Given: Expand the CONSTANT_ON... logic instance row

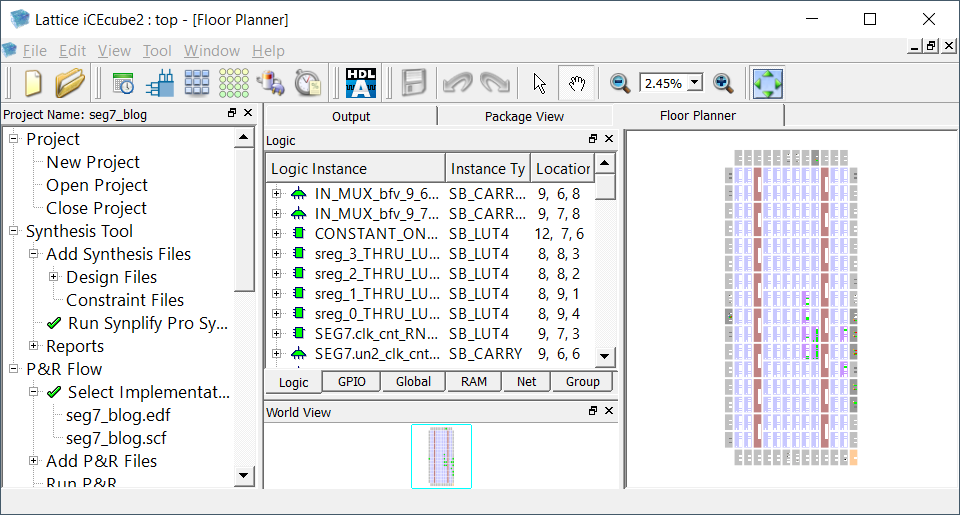Looking at the screenshot, I should tap(277, 233).
